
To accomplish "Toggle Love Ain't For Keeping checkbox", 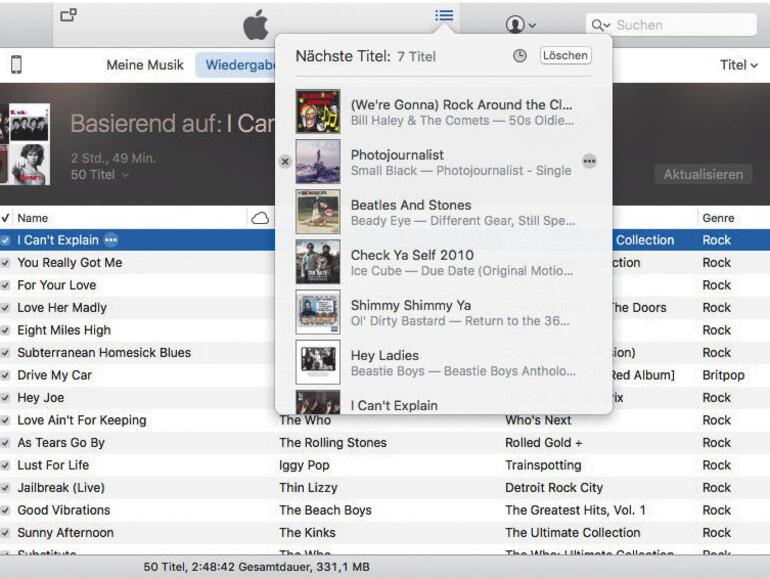I will [5, 420].
